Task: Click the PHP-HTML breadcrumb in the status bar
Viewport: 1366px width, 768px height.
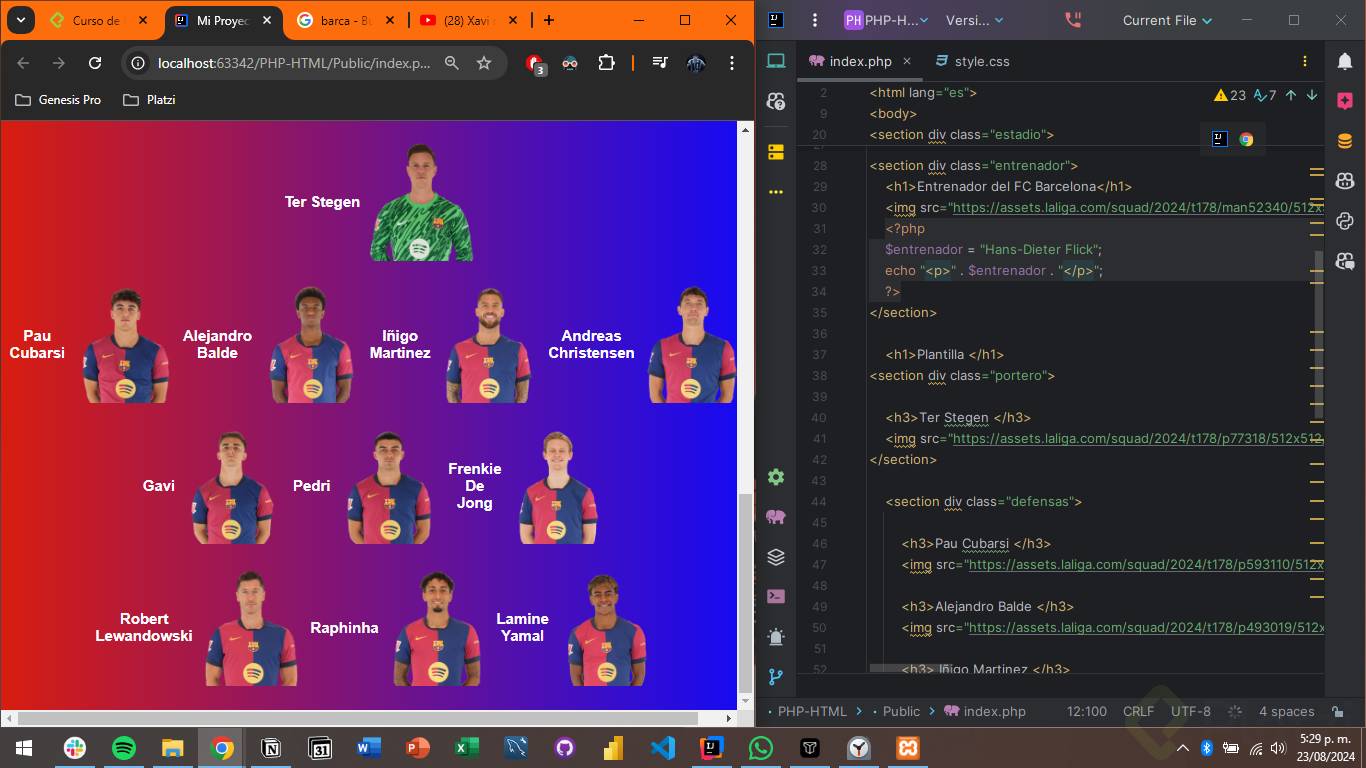Action: 812,711
